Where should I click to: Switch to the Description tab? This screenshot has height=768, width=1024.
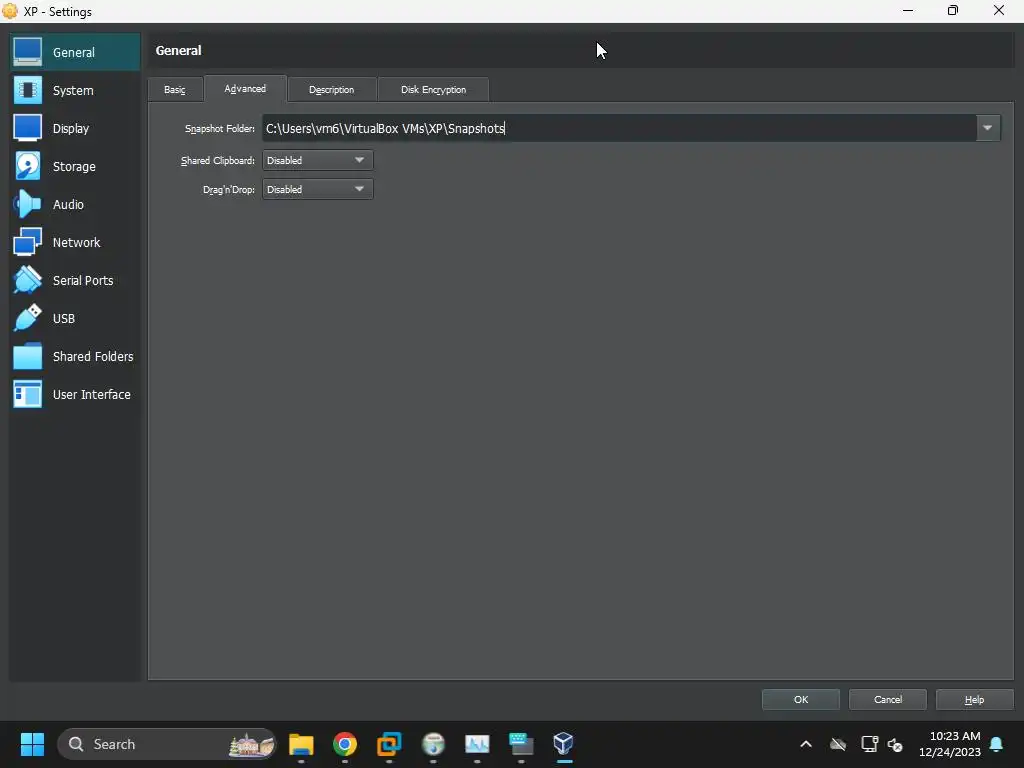coord(332,89)
